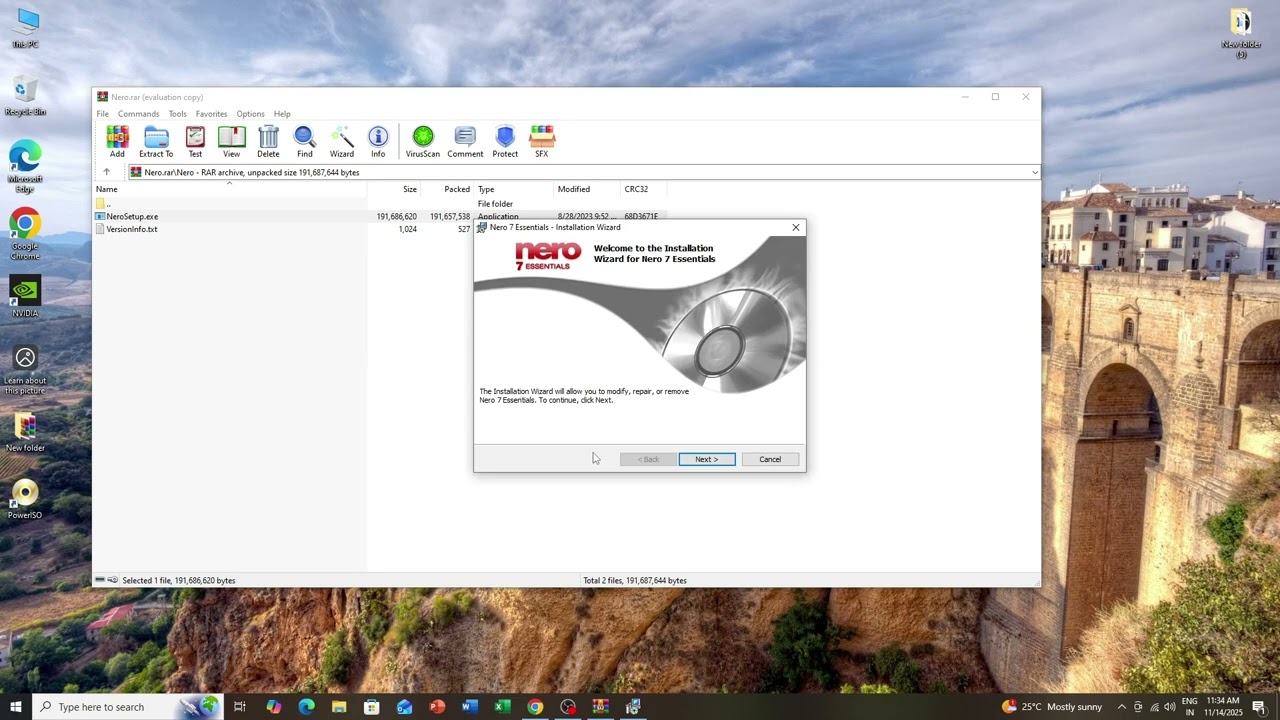Open the Windows Start menu
This screenshot has width=1280, height=720.
pyautogui.click(x=16, y=707)
